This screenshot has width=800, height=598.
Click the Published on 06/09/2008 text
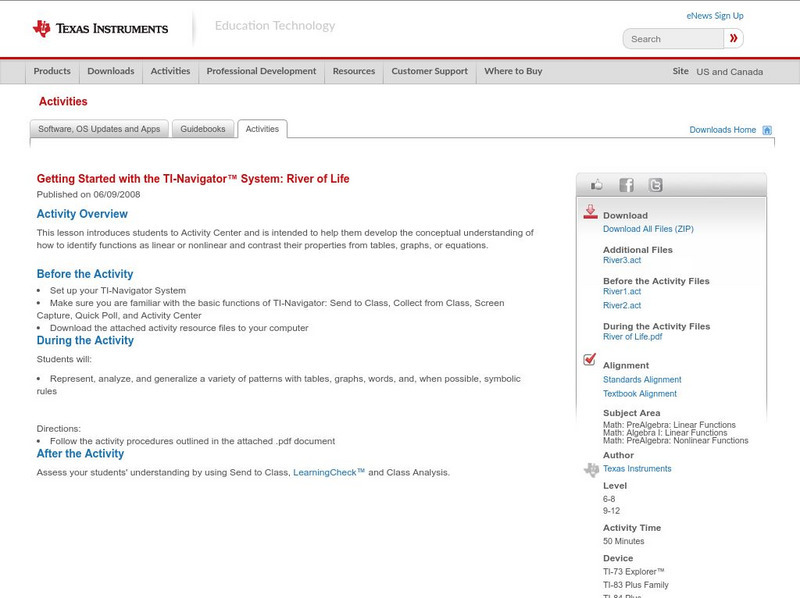(88, 194)
